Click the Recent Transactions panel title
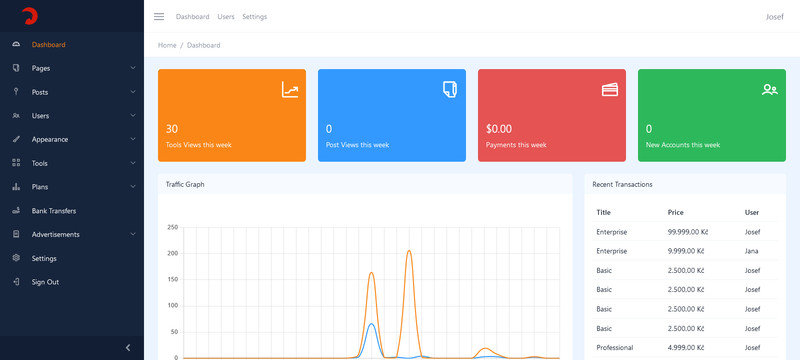This screenshot has width=800, height=360. (x=622, y=185)
